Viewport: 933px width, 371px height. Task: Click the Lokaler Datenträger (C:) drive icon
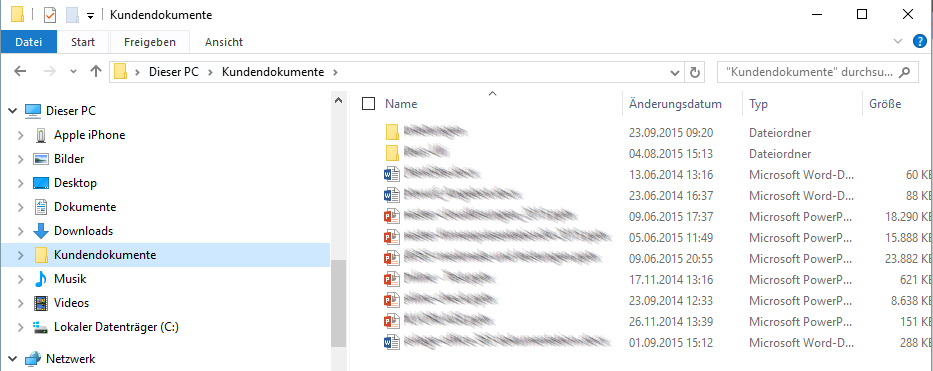tap(40, 326)
